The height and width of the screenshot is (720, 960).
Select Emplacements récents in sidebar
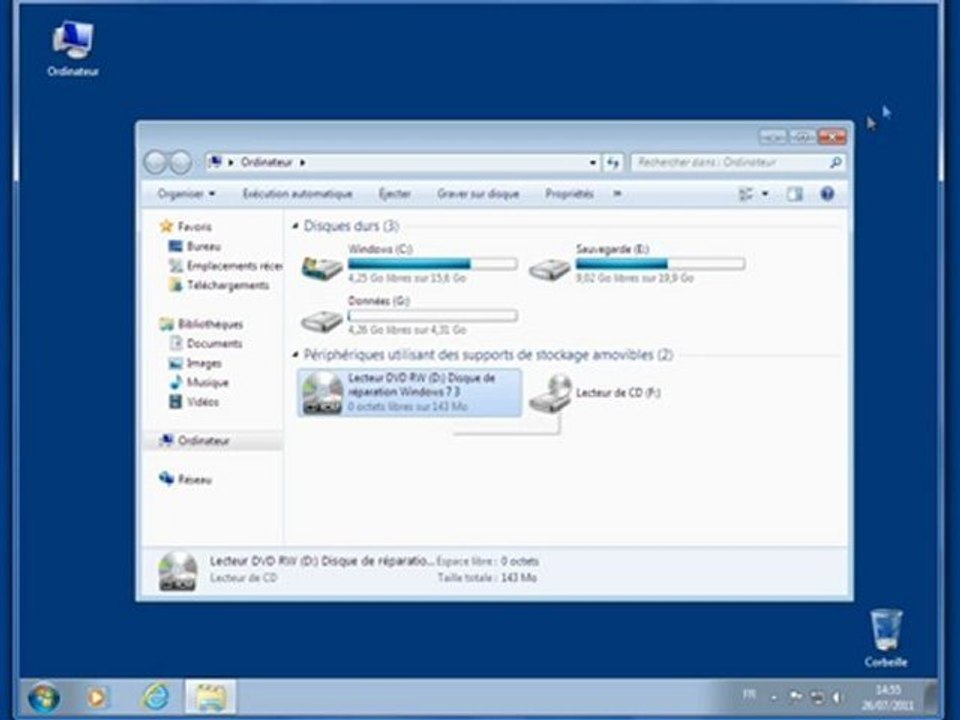click(x=225, y=266)
